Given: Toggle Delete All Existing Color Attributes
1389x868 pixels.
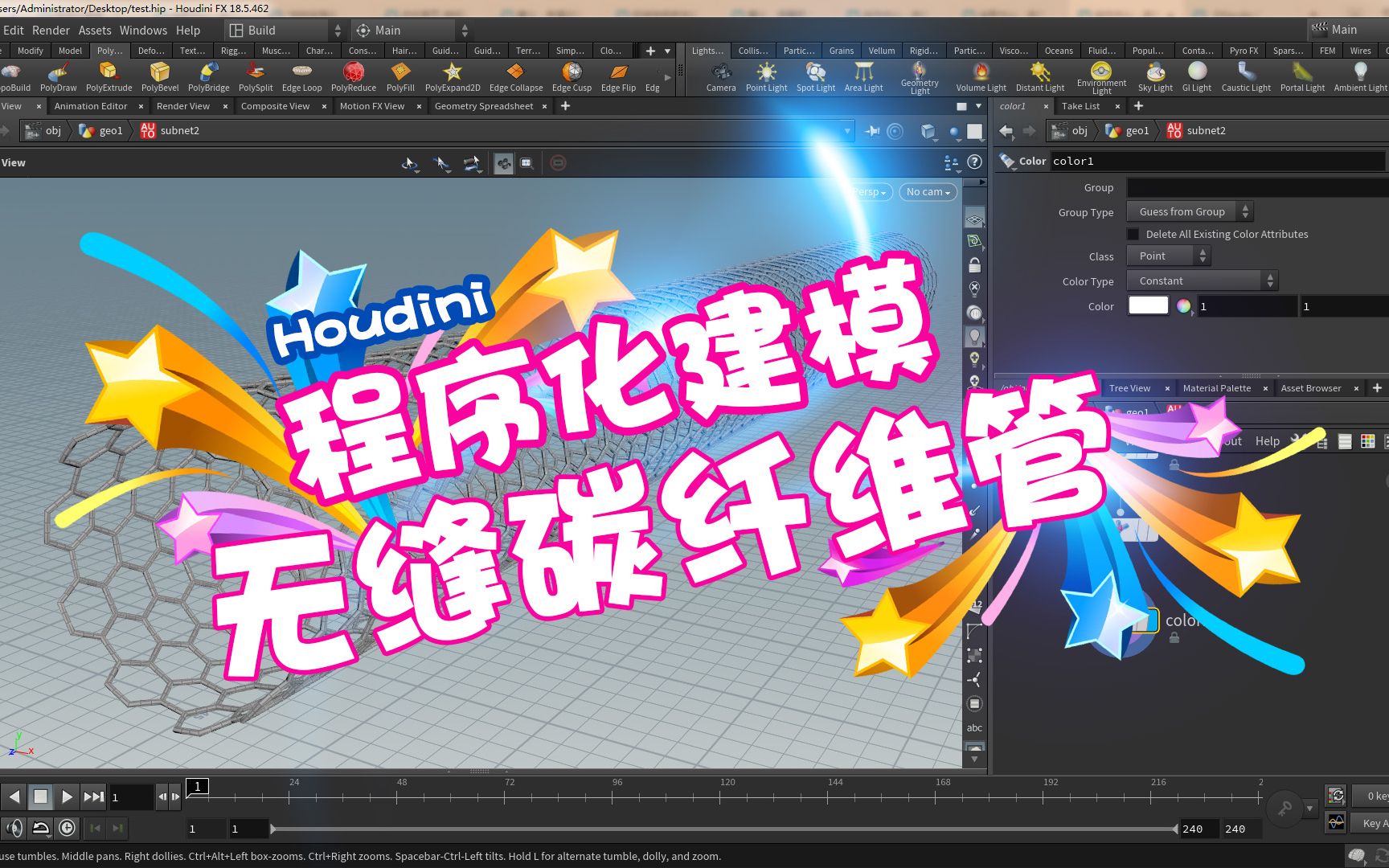Looking at the screenshot, I should (x=1133, y=234).
